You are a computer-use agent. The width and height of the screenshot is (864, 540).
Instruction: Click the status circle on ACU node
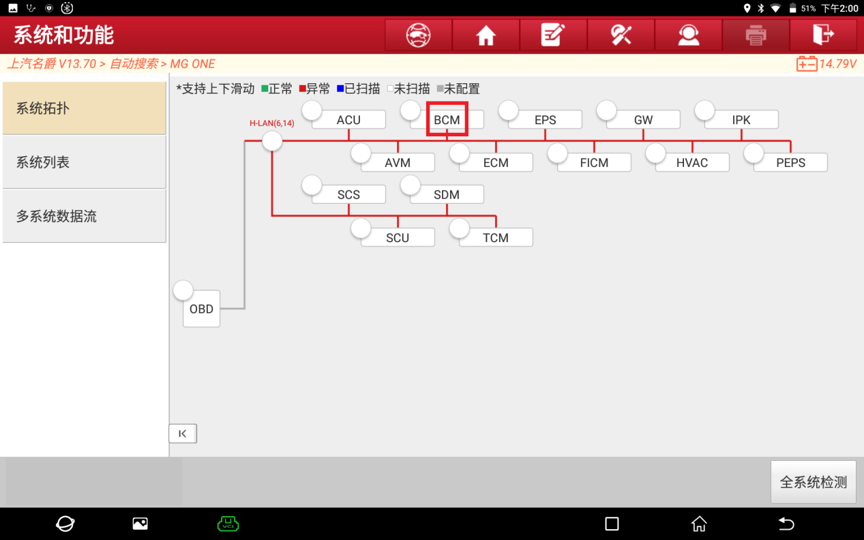(311, 110)
